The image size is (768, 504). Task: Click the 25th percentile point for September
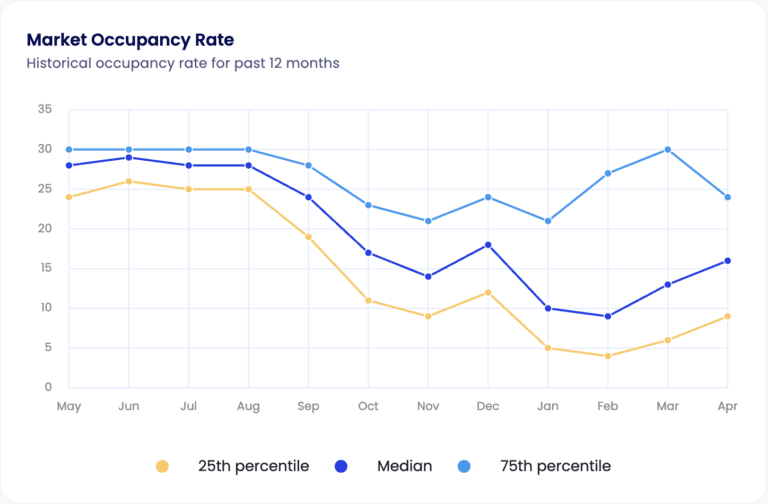coord(308,237)
